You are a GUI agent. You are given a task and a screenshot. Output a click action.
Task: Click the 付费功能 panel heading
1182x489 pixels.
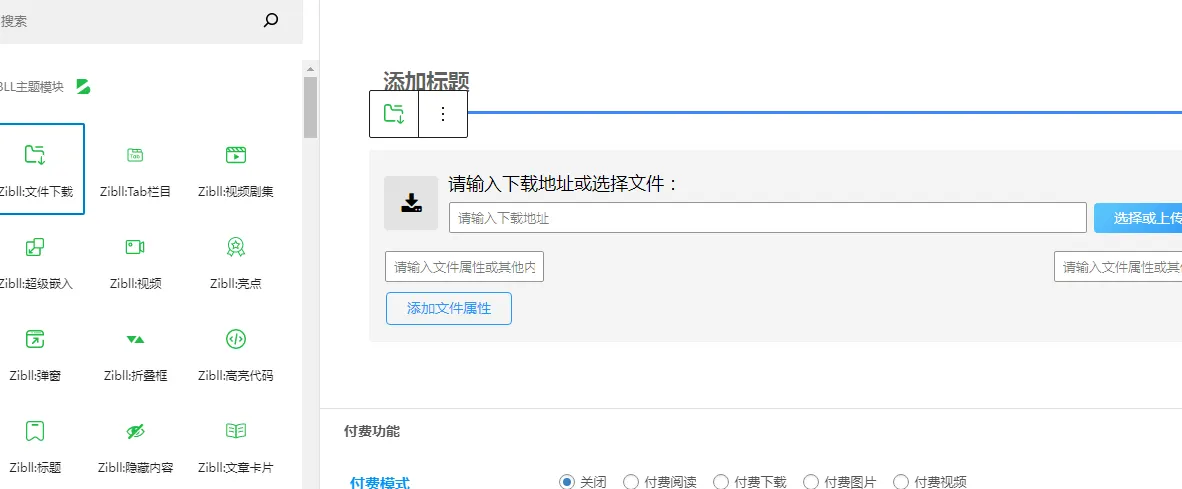pyautogui.click(x=372, y=432)
